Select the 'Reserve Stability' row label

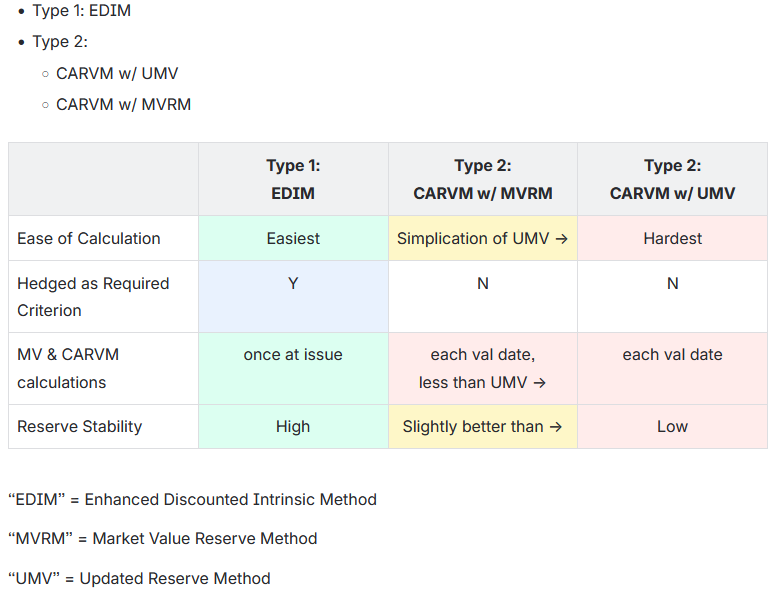click(x=80, y=427)
